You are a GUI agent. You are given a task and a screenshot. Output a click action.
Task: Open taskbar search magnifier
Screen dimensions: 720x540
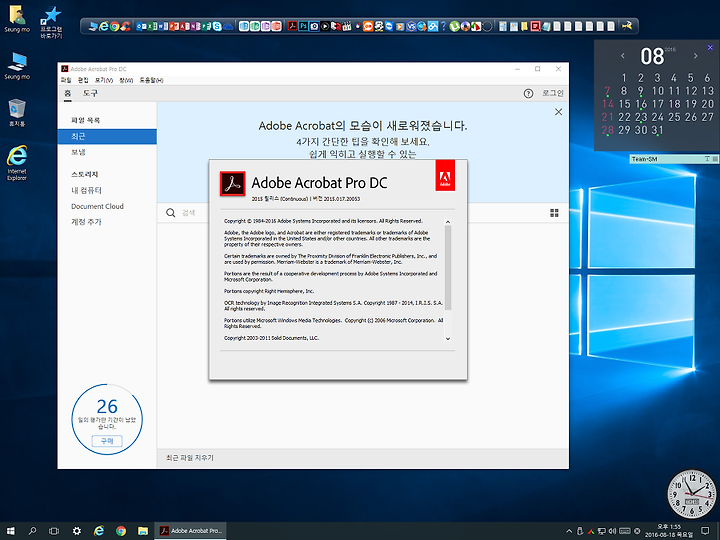32,531
